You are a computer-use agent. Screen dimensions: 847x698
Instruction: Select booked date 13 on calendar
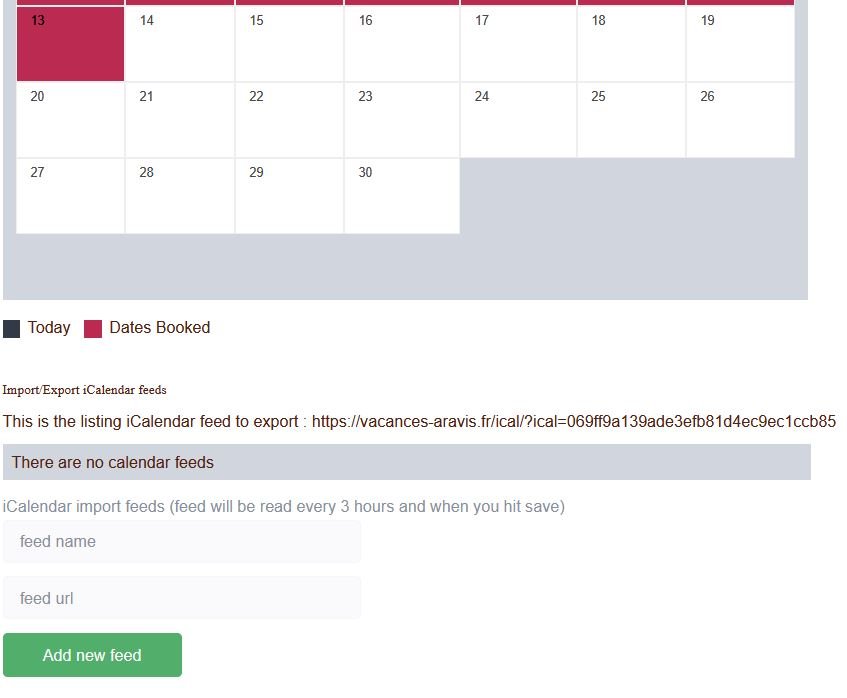[70, 44]
